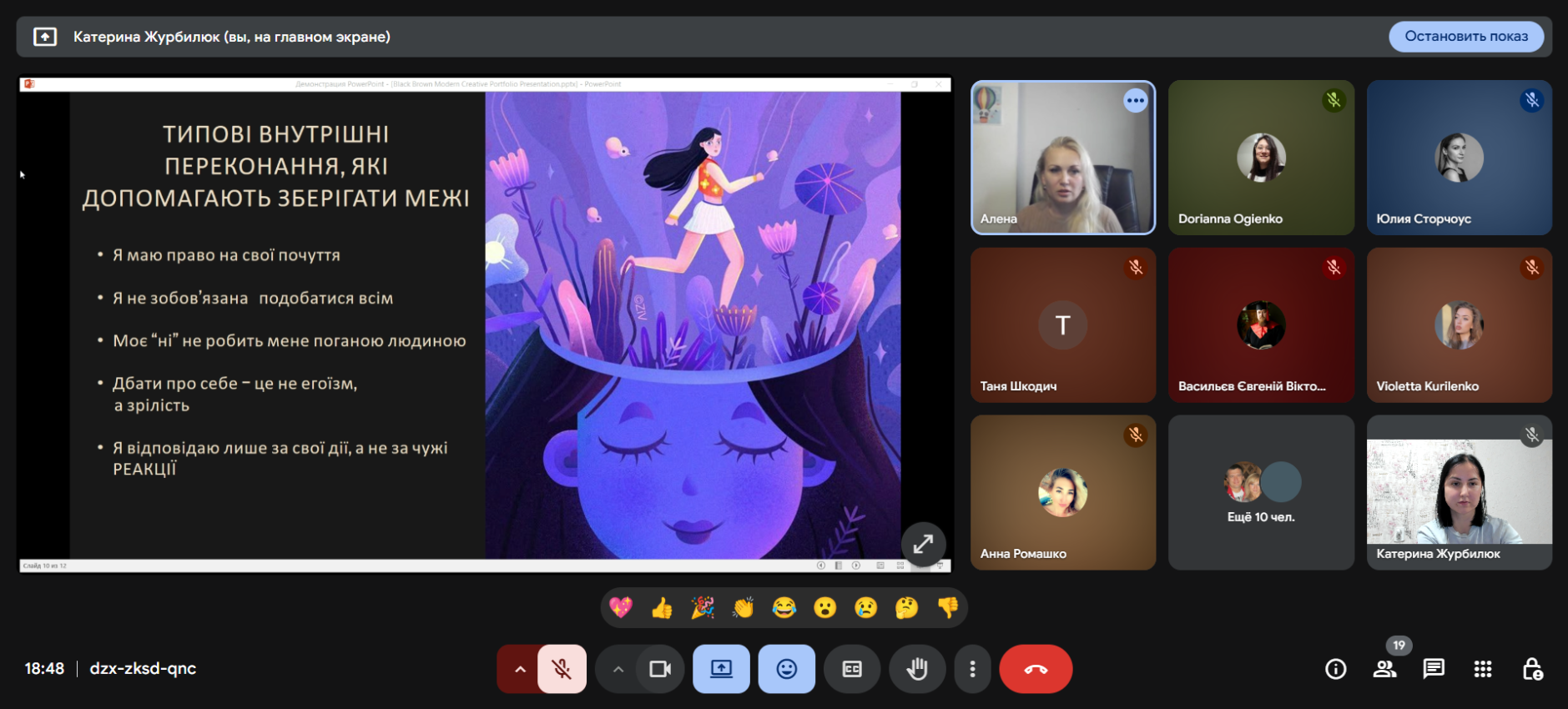The width and height of the screenshot is (1568, 709).
Task: Open host controls lock icon
Action: coord(1532,669)
